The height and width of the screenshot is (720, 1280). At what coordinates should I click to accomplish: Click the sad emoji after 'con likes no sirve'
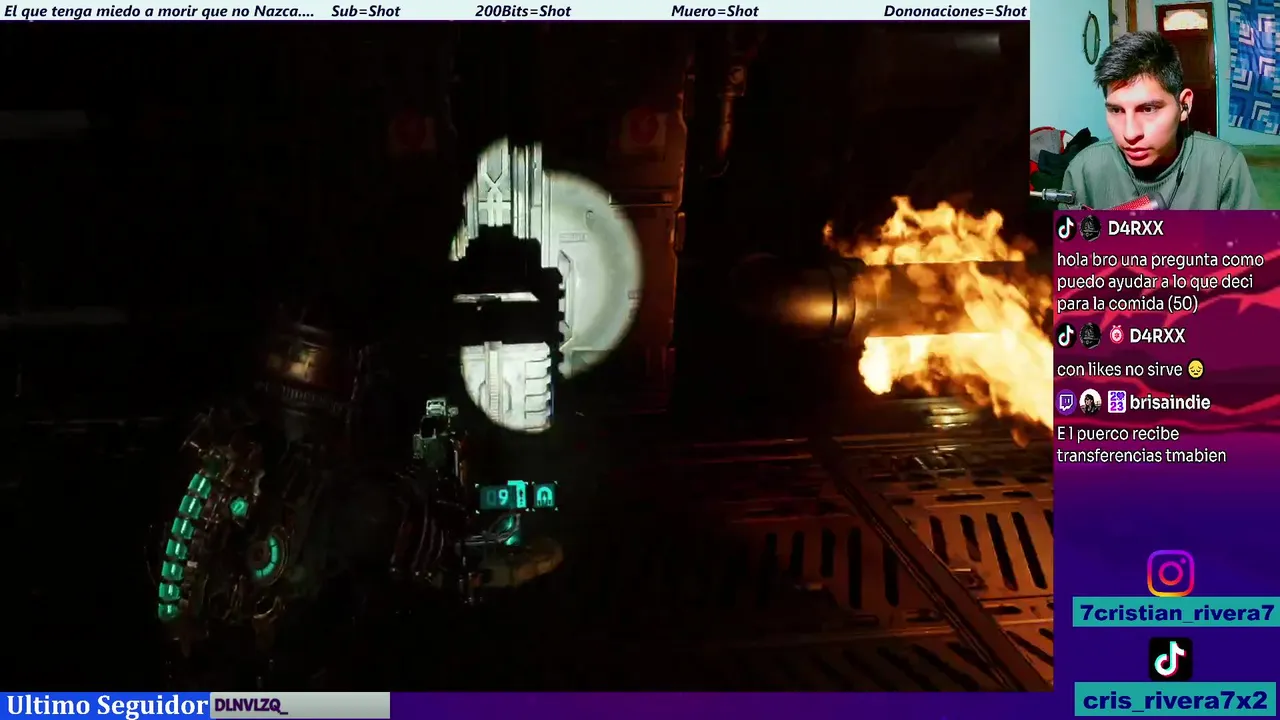pos(1194,370)
